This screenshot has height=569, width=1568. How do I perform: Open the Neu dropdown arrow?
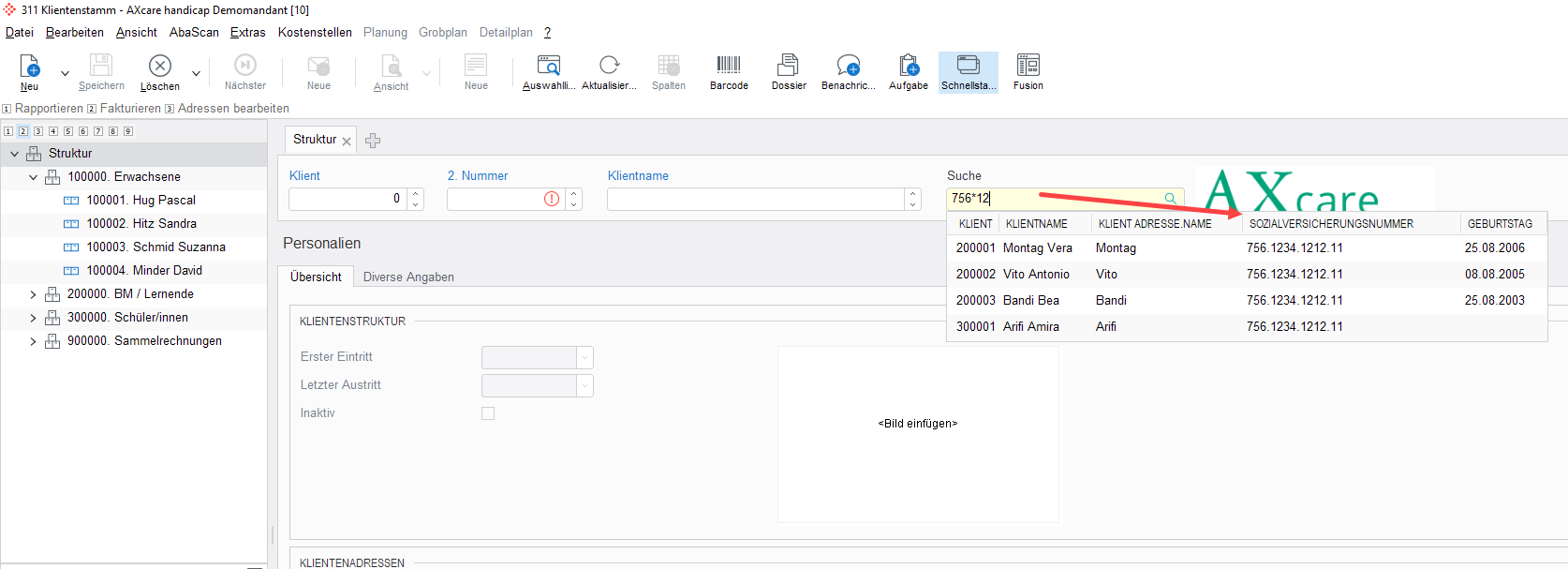click(x=65, y=73)
